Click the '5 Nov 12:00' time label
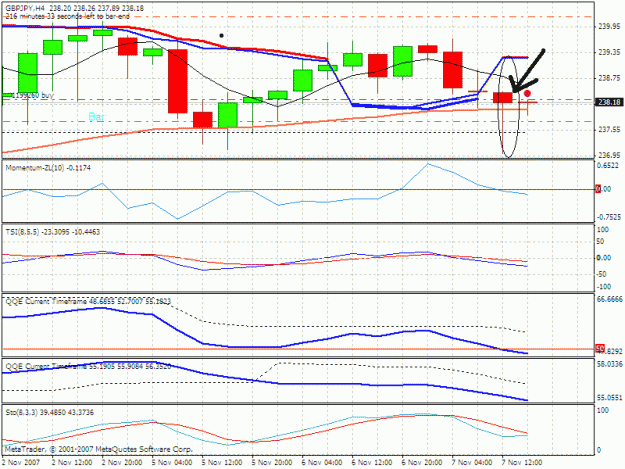The height and width of the screenshot is (469, 625). pos(222,462)
